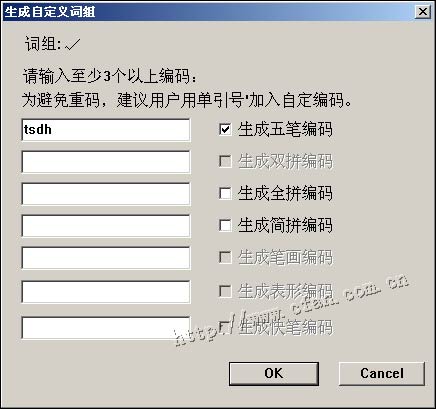Click the empty field beside 生成全拼编码

pos(106,194)
